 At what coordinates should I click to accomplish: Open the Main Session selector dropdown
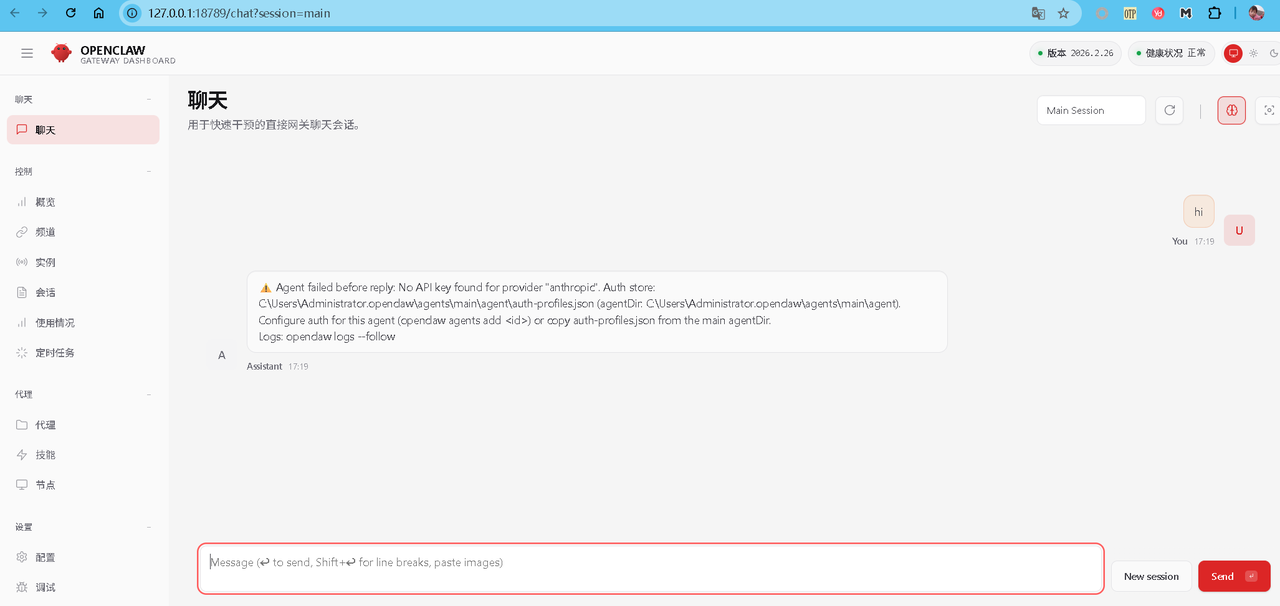(x=1091, y=110)
